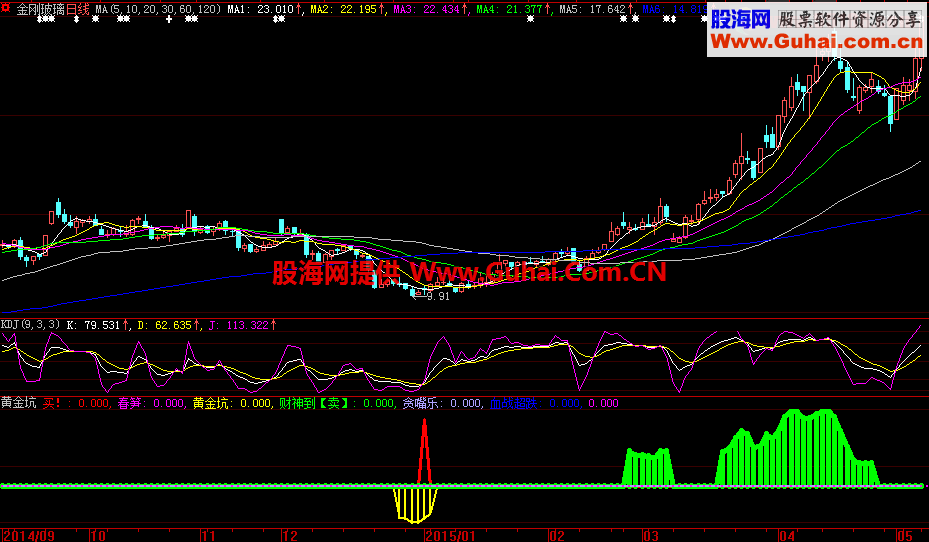The image size is (929, 542).
Task: Select the 黄金坑 indicator name
Action: 18,403
